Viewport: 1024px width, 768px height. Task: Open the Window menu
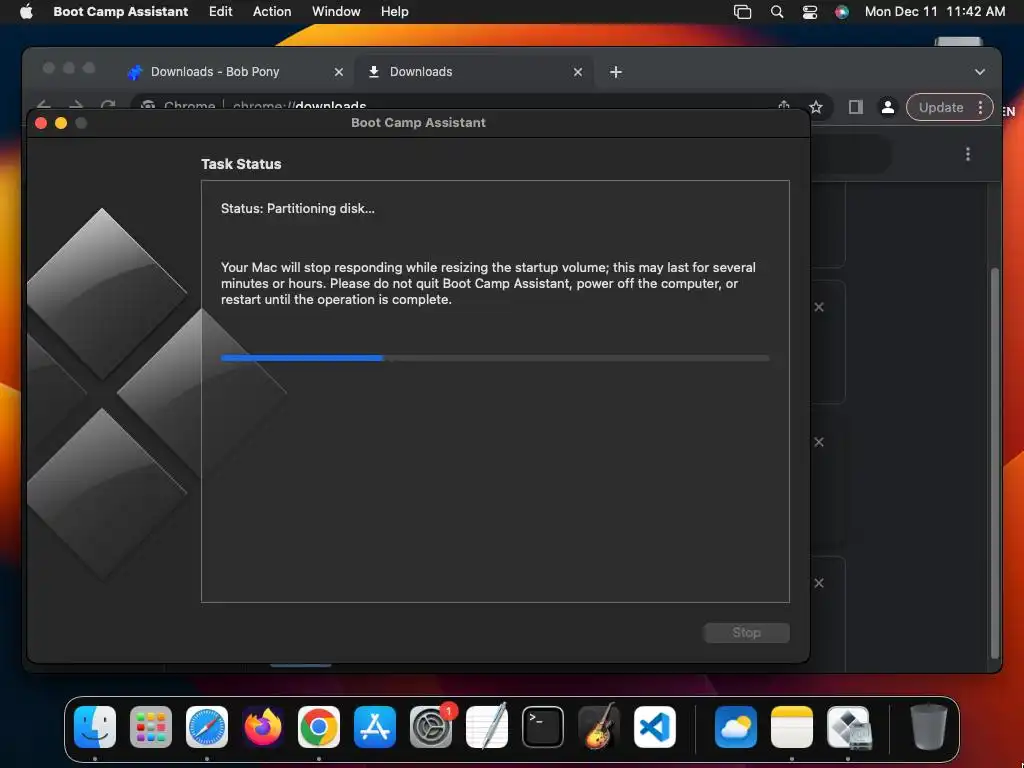pyautogui.click(x=336, y=11)
